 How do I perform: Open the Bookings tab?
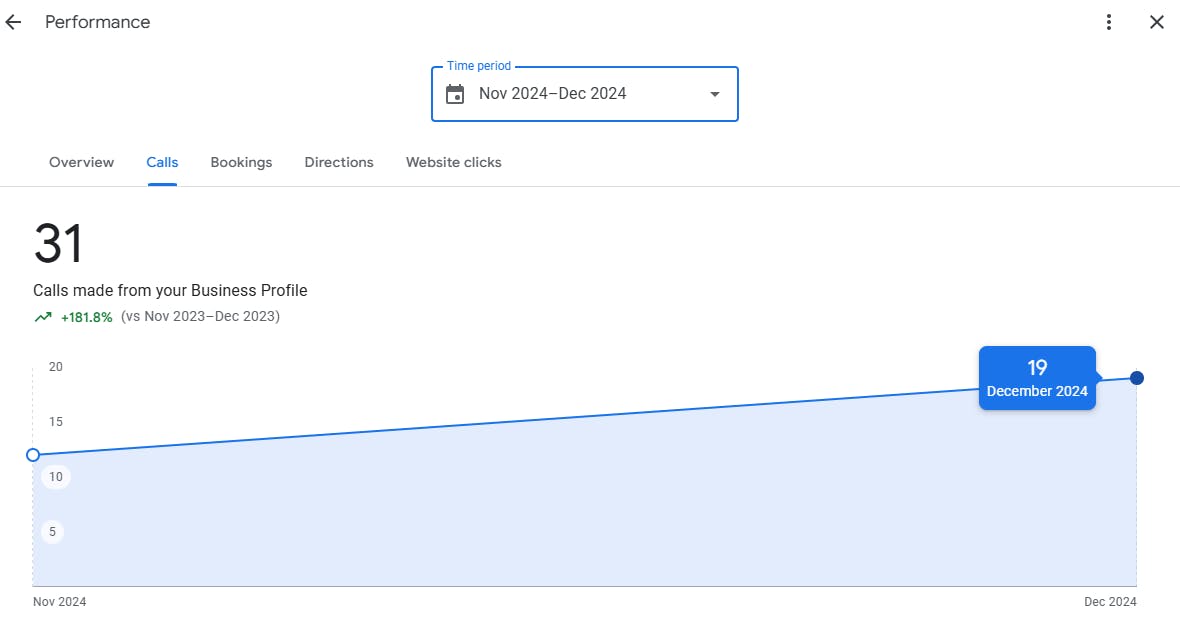click(x=241, y=162)
